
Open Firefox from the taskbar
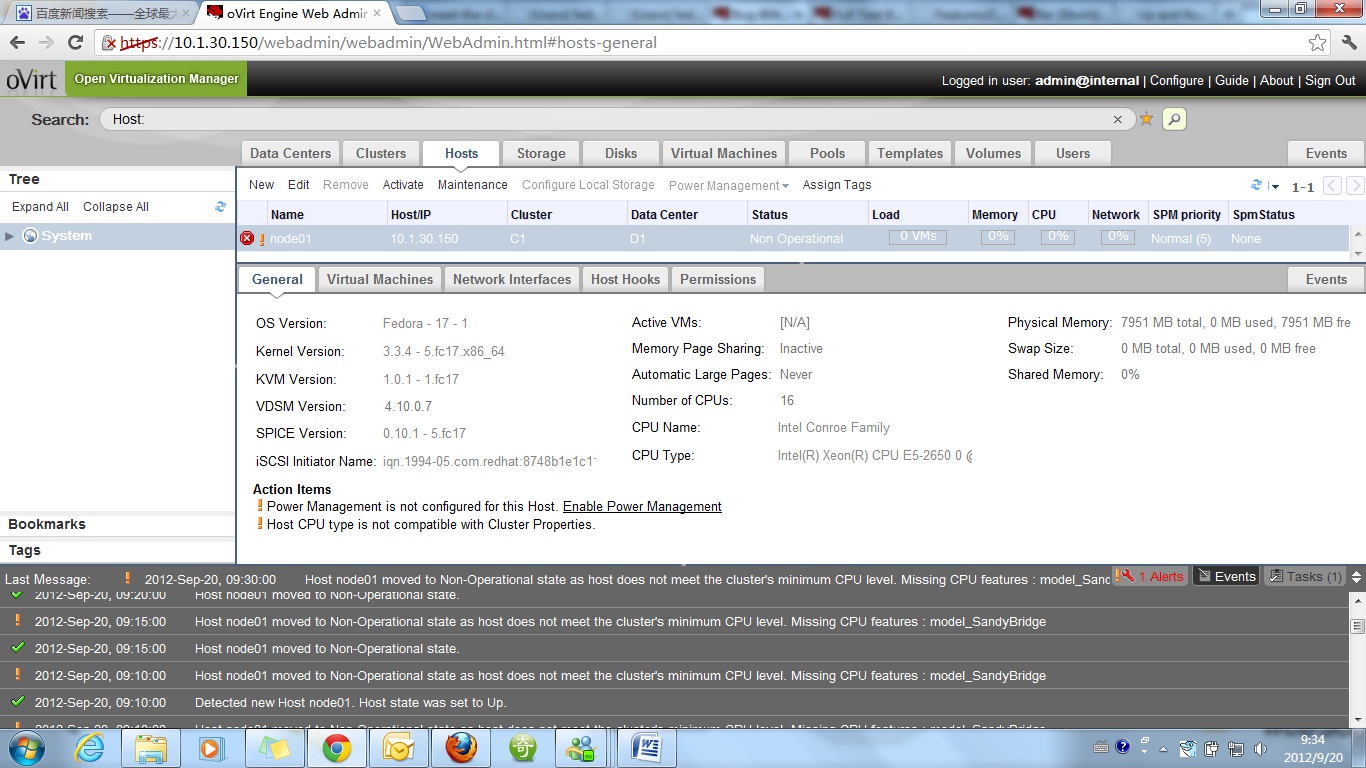coord(460,747)
